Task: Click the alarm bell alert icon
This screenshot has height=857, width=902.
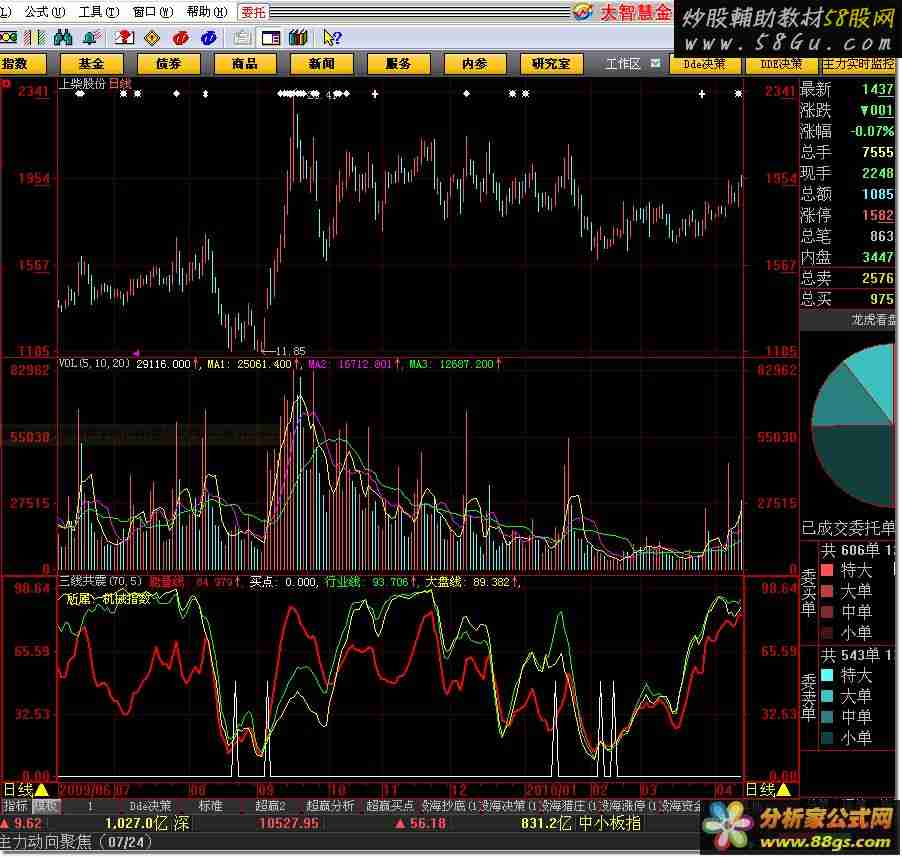Action: [91, 38]
